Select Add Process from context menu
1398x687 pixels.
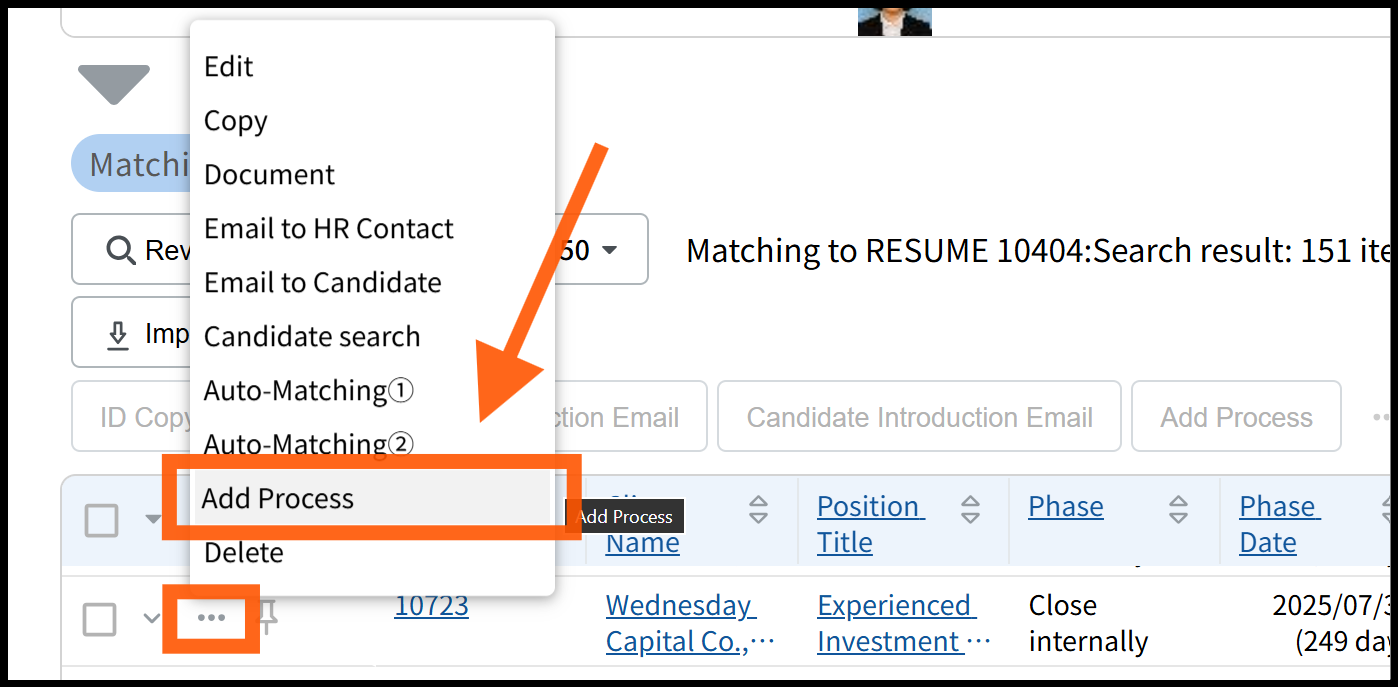(278, 498)
